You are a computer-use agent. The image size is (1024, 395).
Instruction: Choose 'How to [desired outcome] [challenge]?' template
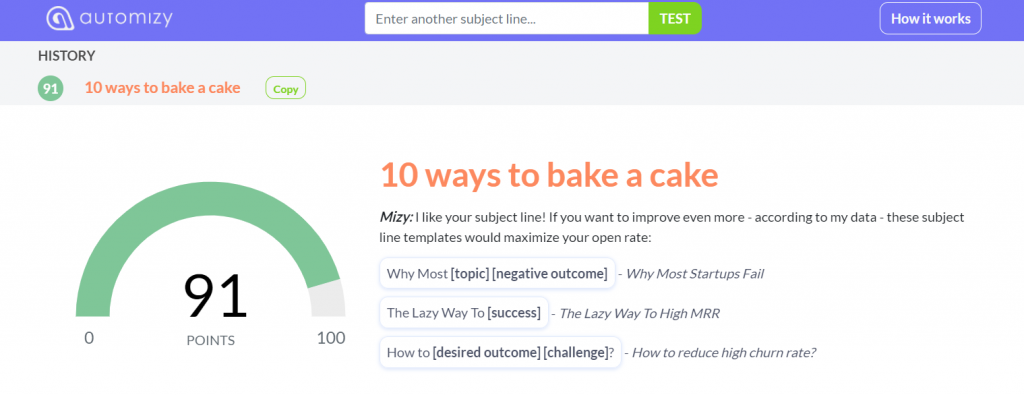(500, 353)
